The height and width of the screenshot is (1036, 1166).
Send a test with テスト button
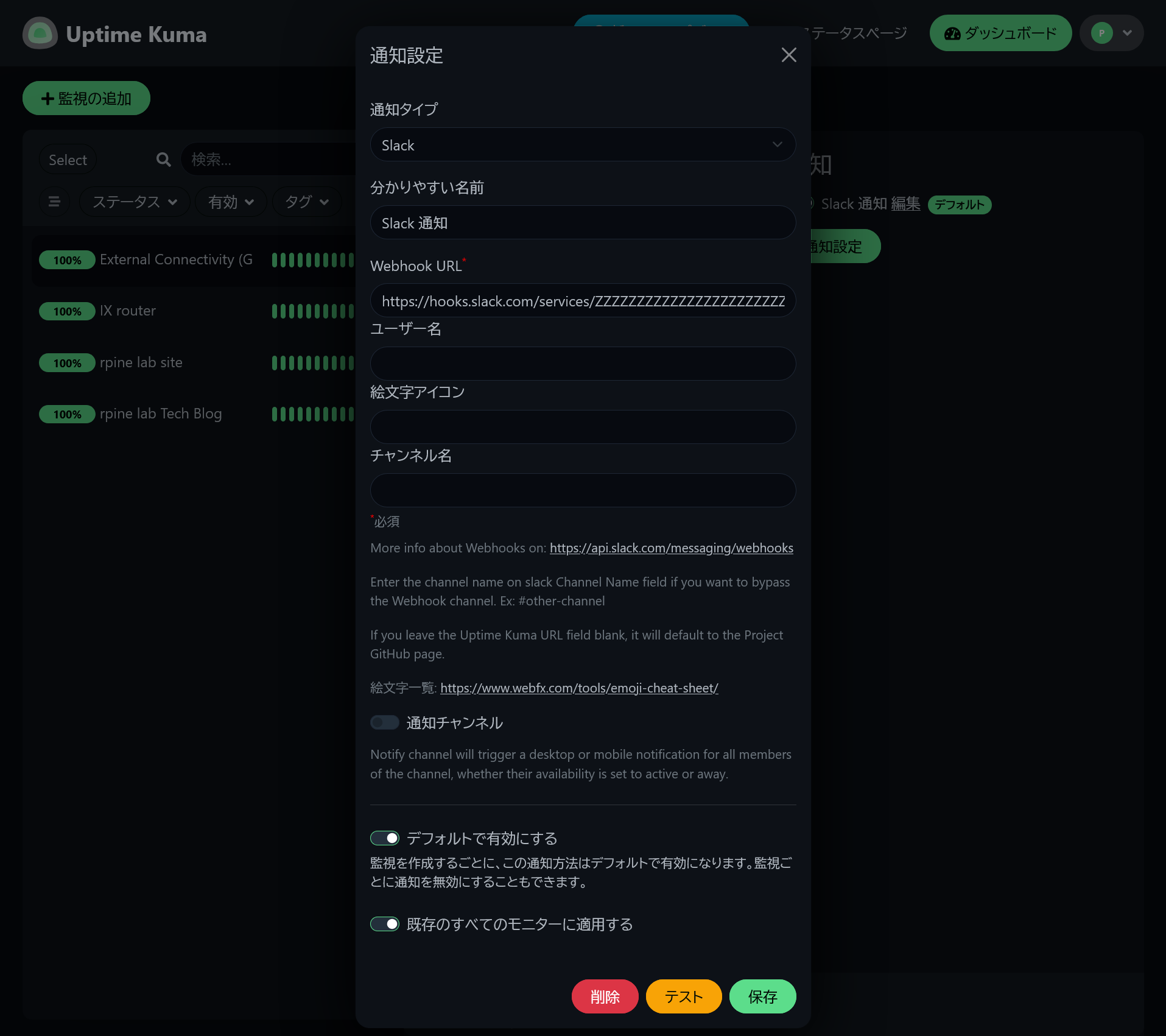pyautogui.click(x=684, y=996)
